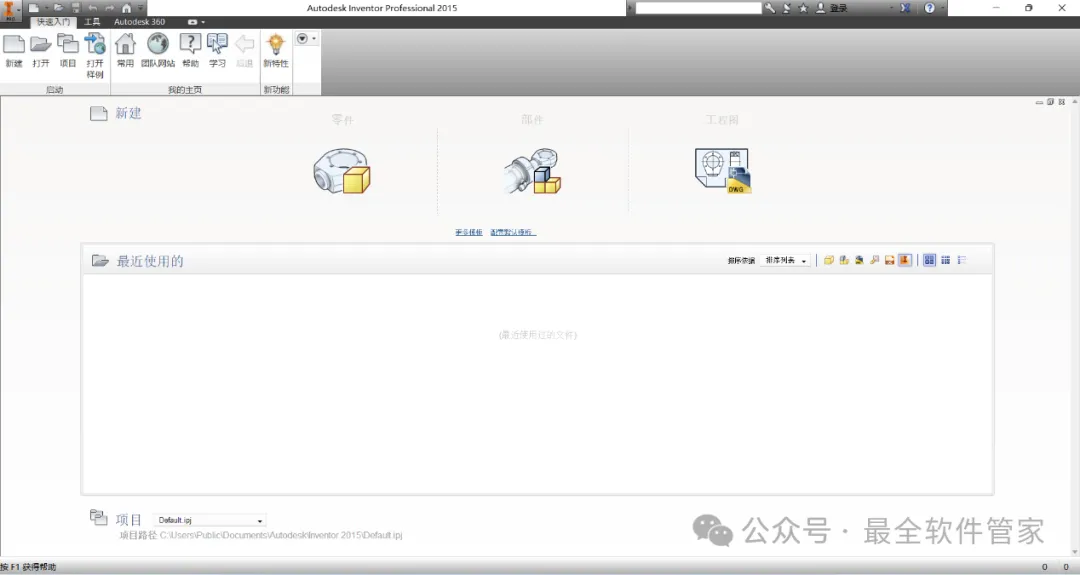Screen dimensions: 1080x575
Task: Click New file icon in quick access toolbar
Action: point(34,8)
